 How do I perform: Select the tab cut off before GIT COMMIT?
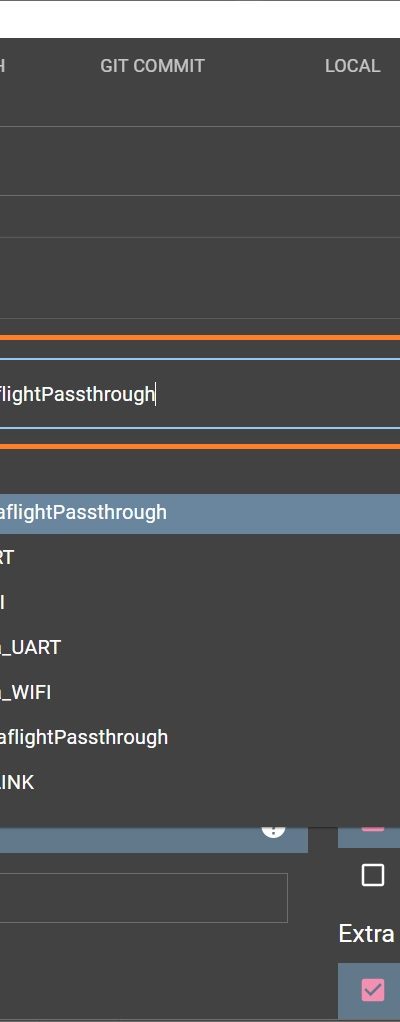tap(3, 66)
